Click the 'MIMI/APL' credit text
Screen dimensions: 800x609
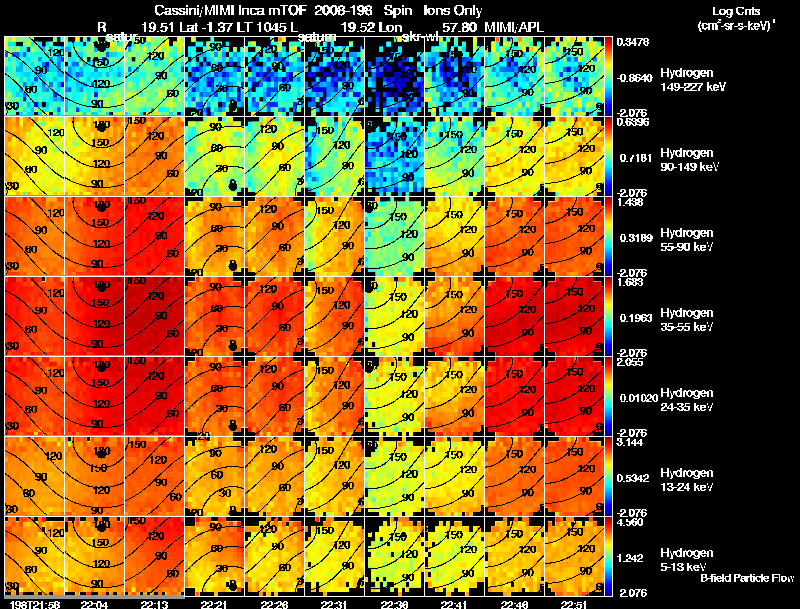coord(514,28)
